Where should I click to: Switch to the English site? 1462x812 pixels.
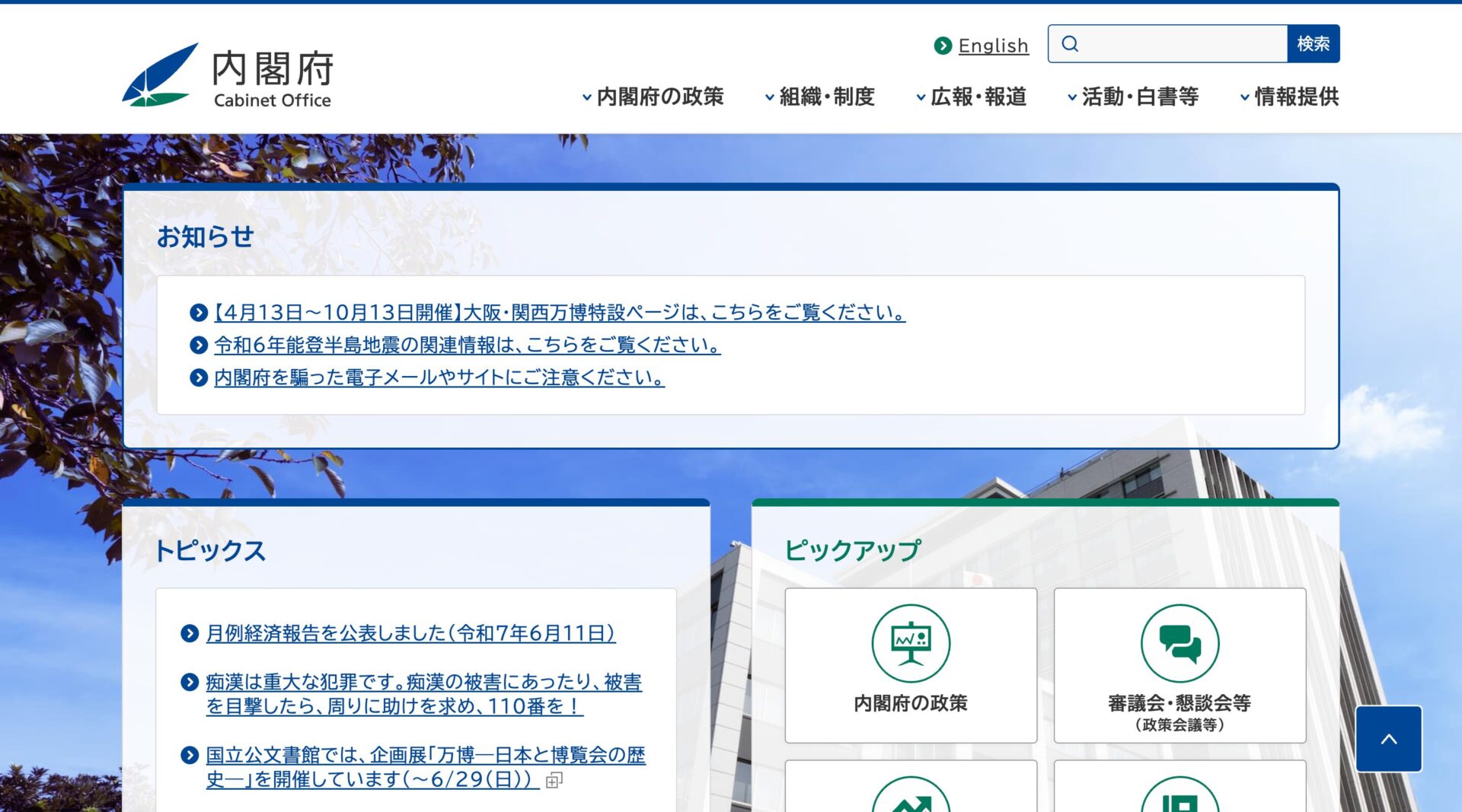pos(993,46)
